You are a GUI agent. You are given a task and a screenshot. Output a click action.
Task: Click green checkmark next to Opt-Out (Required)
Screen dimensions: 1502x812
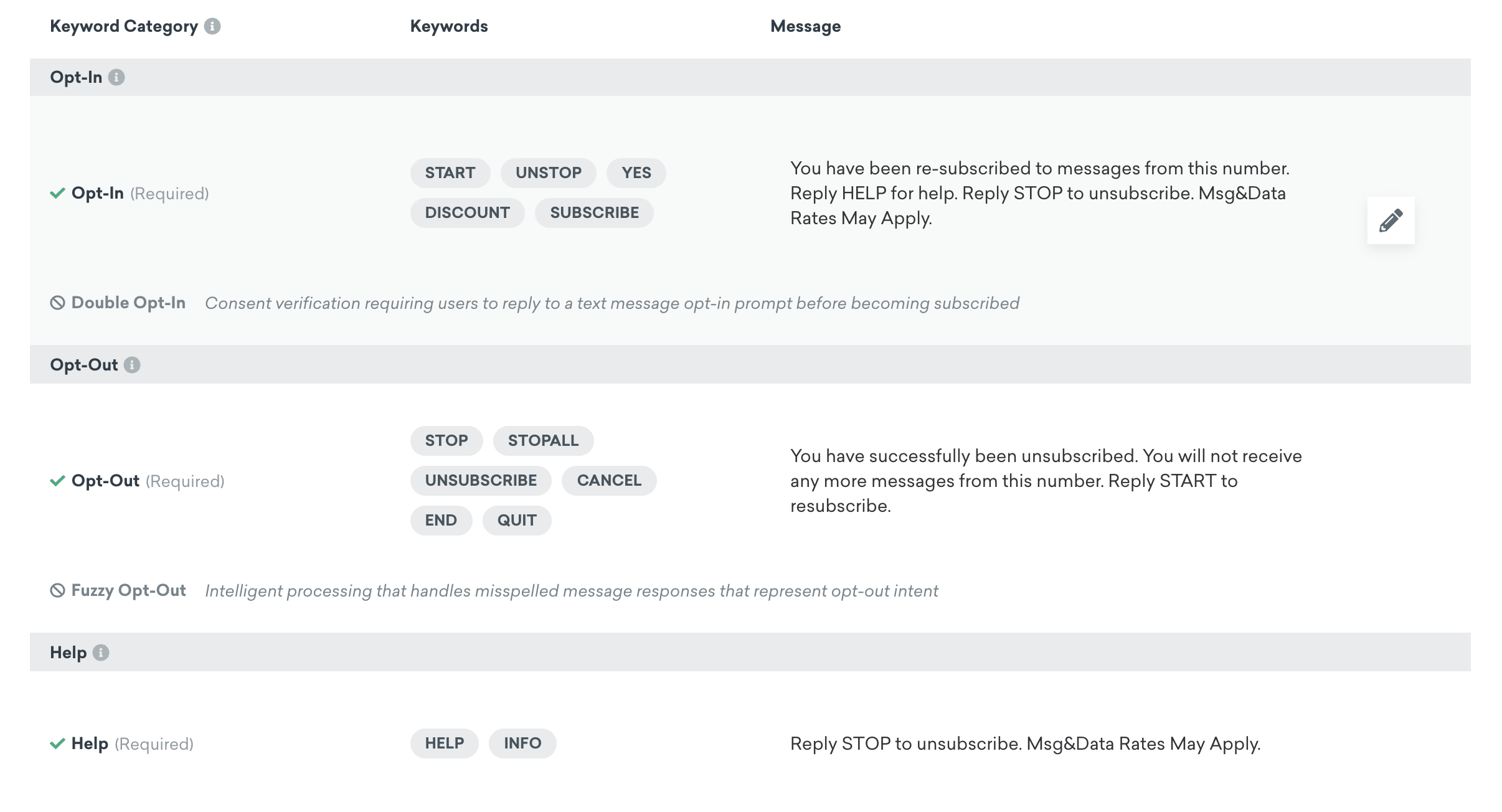point(57,481)
